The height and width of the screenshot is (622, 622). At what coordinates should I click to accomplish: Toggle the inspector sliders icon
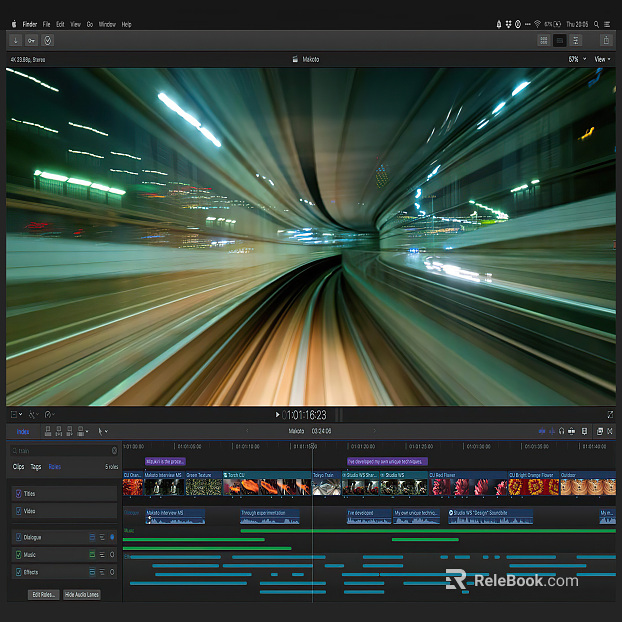(x=576, y=40)
